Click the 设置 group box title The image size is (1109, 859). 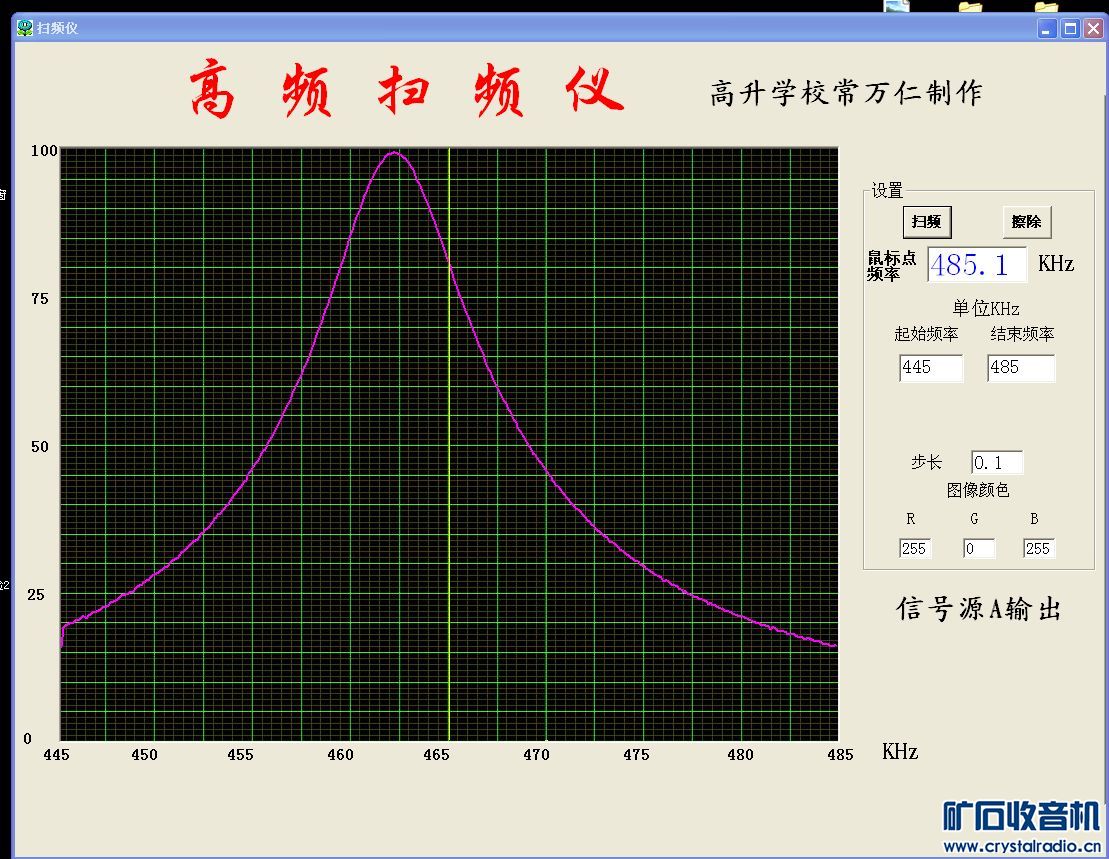(887, 190)
